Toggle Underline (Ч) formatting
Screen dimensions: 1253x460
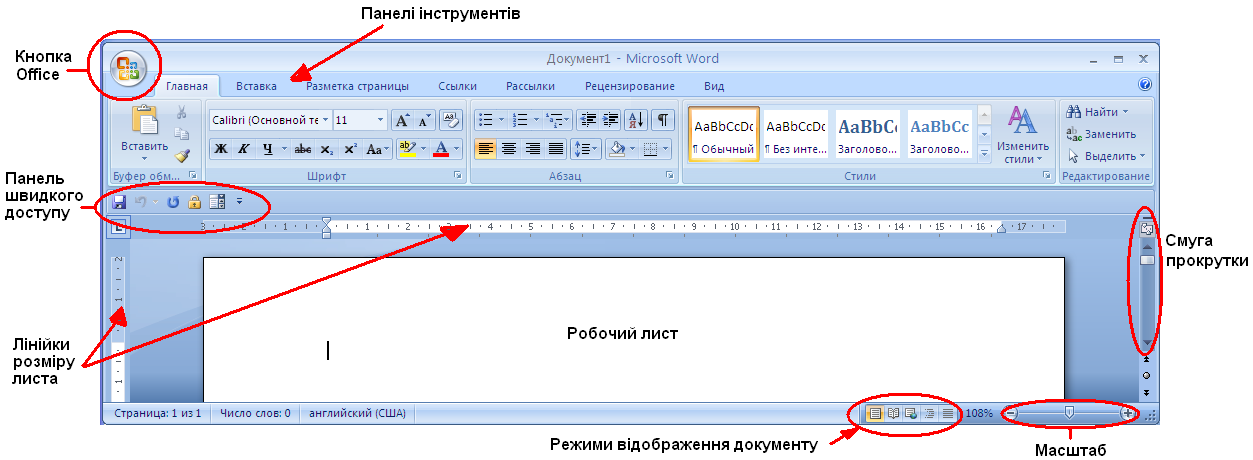click(x=268, y=149)
